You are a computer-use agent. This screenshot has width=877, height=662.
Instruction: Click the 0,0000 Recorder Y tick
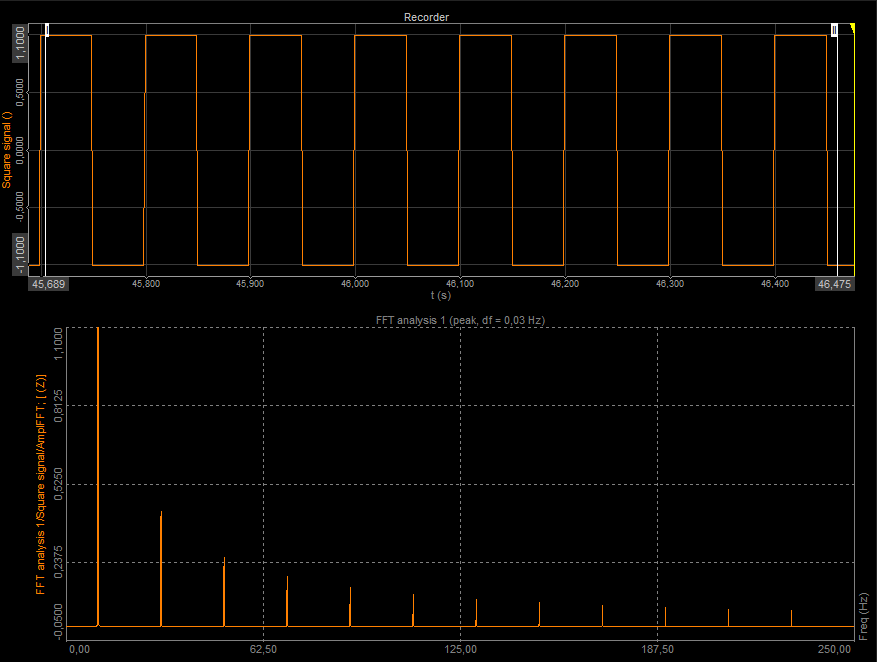pos(20,150)
